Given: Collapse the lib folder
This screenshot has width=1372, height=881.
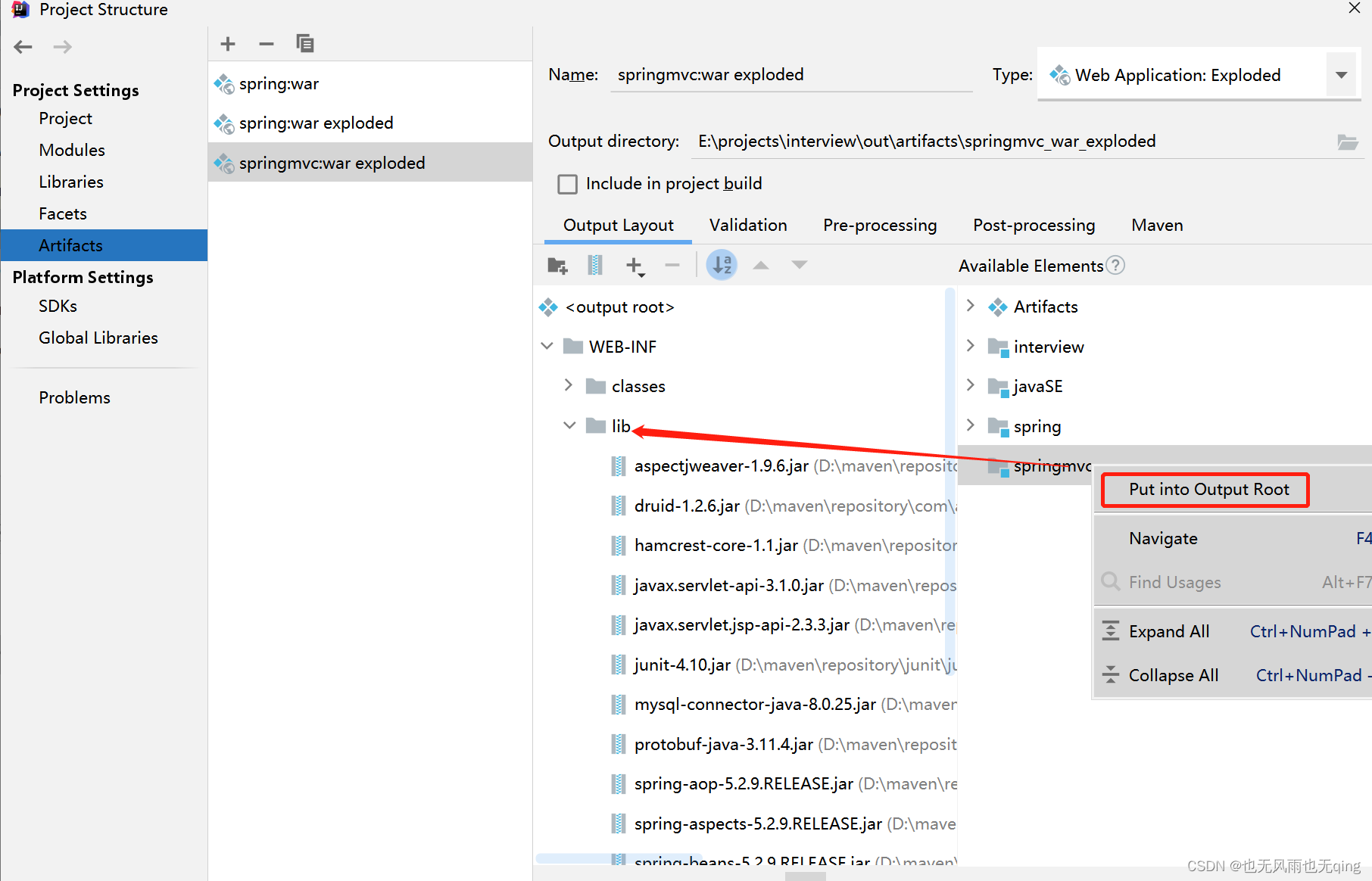Looking at the screenshot, I should (569, 426).
